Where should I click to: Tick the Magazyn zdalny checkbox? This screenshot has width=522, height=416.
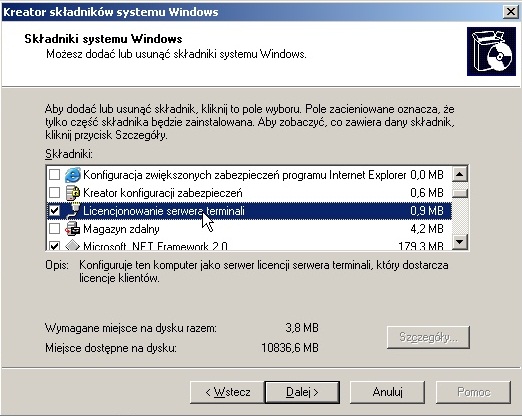click(x=54, y=229)
